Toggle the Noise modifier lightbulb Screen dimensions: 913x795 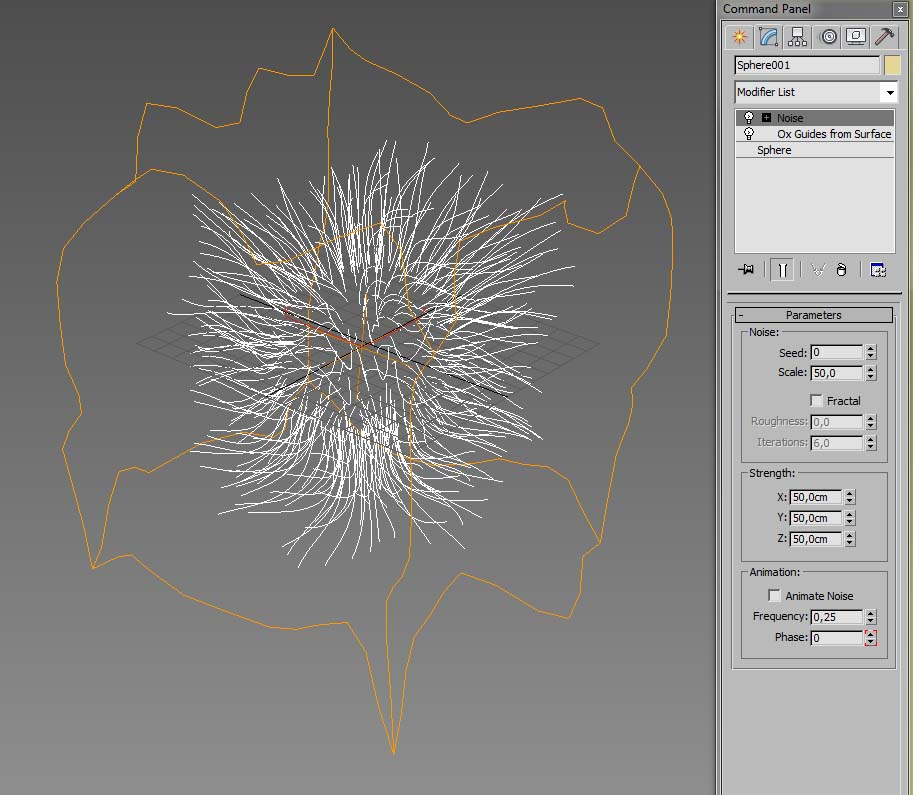[x=749, y=118]
